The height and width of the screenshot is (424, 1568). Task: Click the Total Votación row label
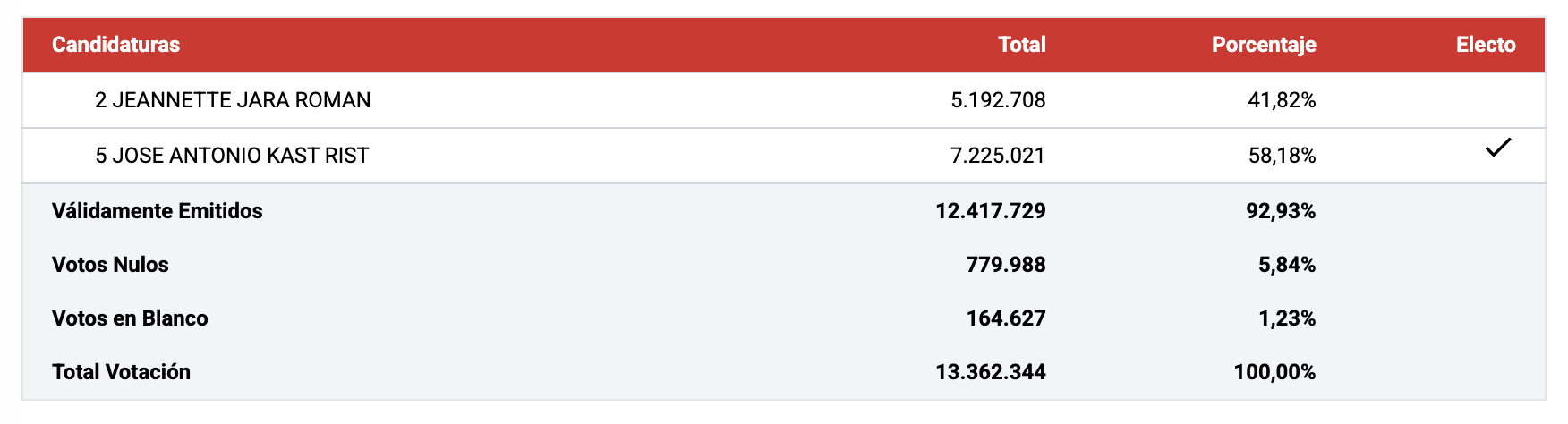[x=121, y=372]
